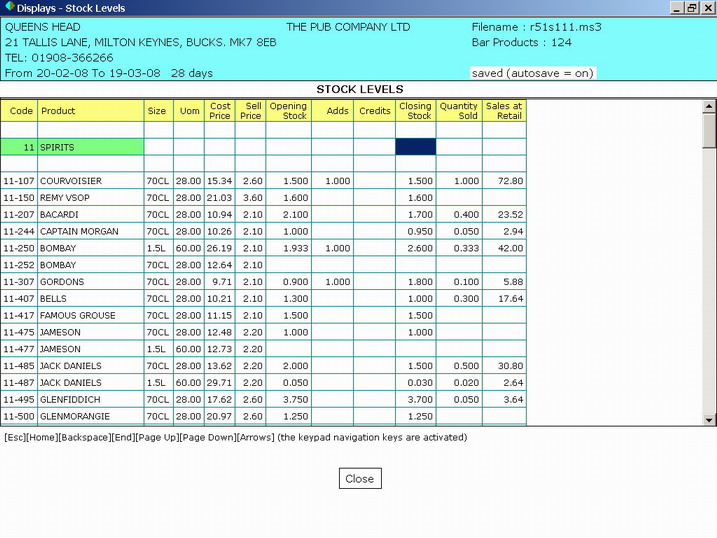Viewport: 717px width, 538px height.
Task: Click the dark blue selected Closing Stock cell
Action: click(x=415, y=147)
